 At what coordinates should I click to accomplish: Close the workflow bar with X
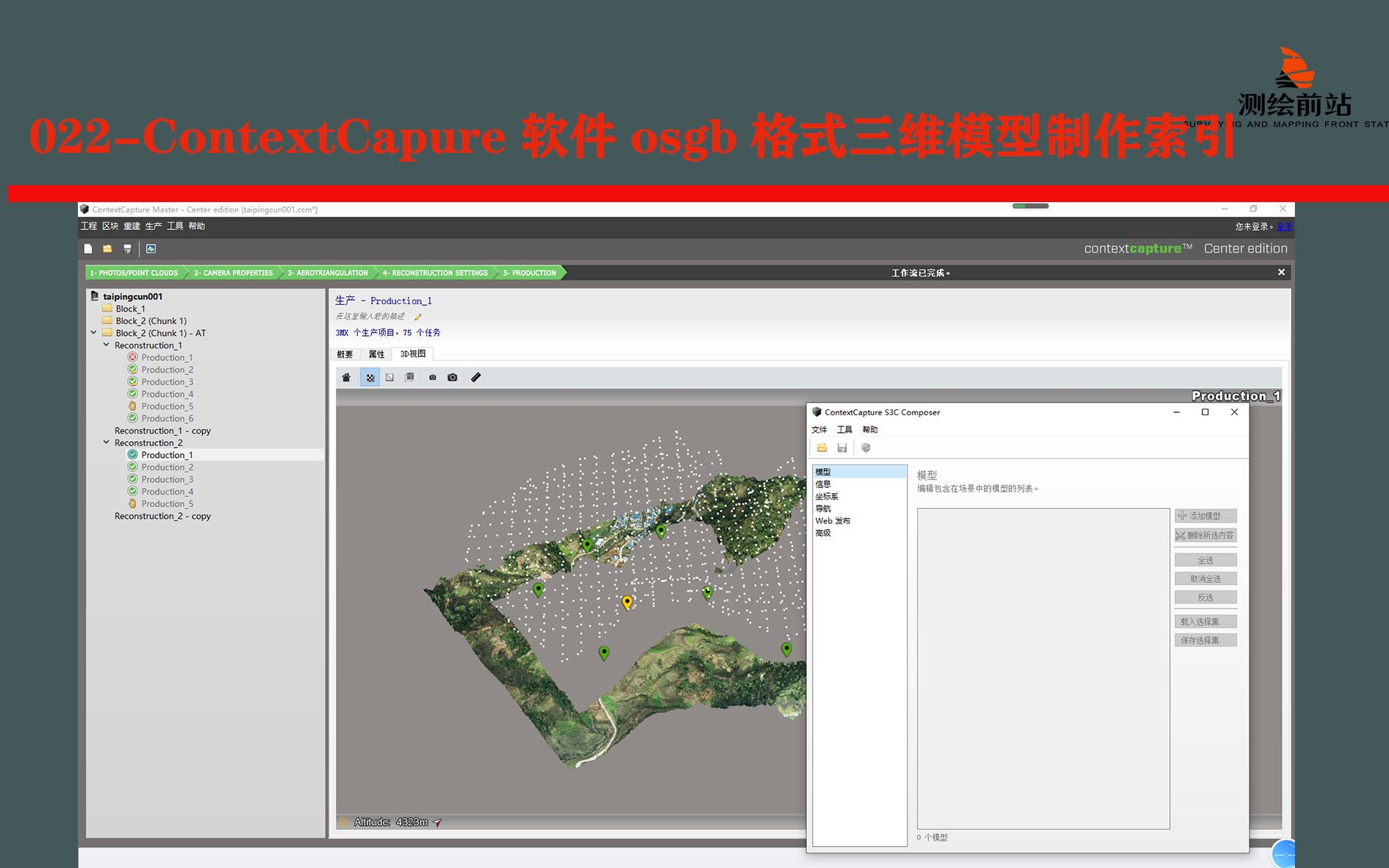click(1282, 273)
